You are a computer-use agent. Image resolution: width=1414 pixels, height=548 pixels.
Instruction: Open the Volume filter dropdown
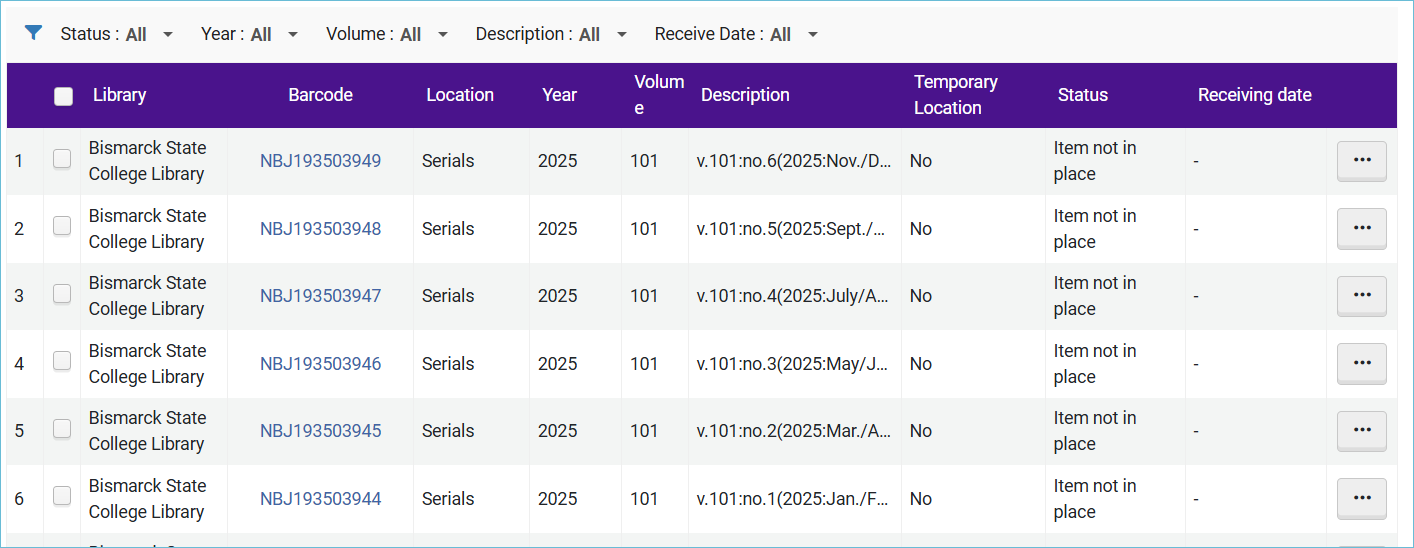[387, 34]
